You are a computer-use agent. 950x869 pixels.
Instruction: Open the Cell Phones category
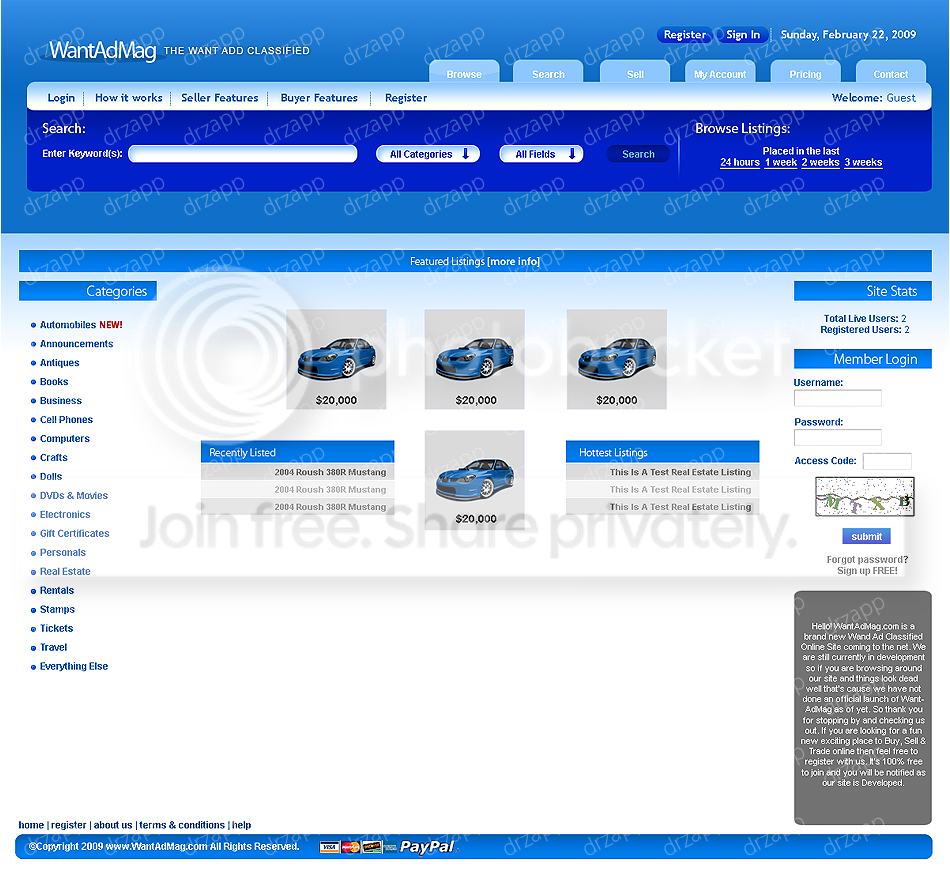(x=66, y=419)
